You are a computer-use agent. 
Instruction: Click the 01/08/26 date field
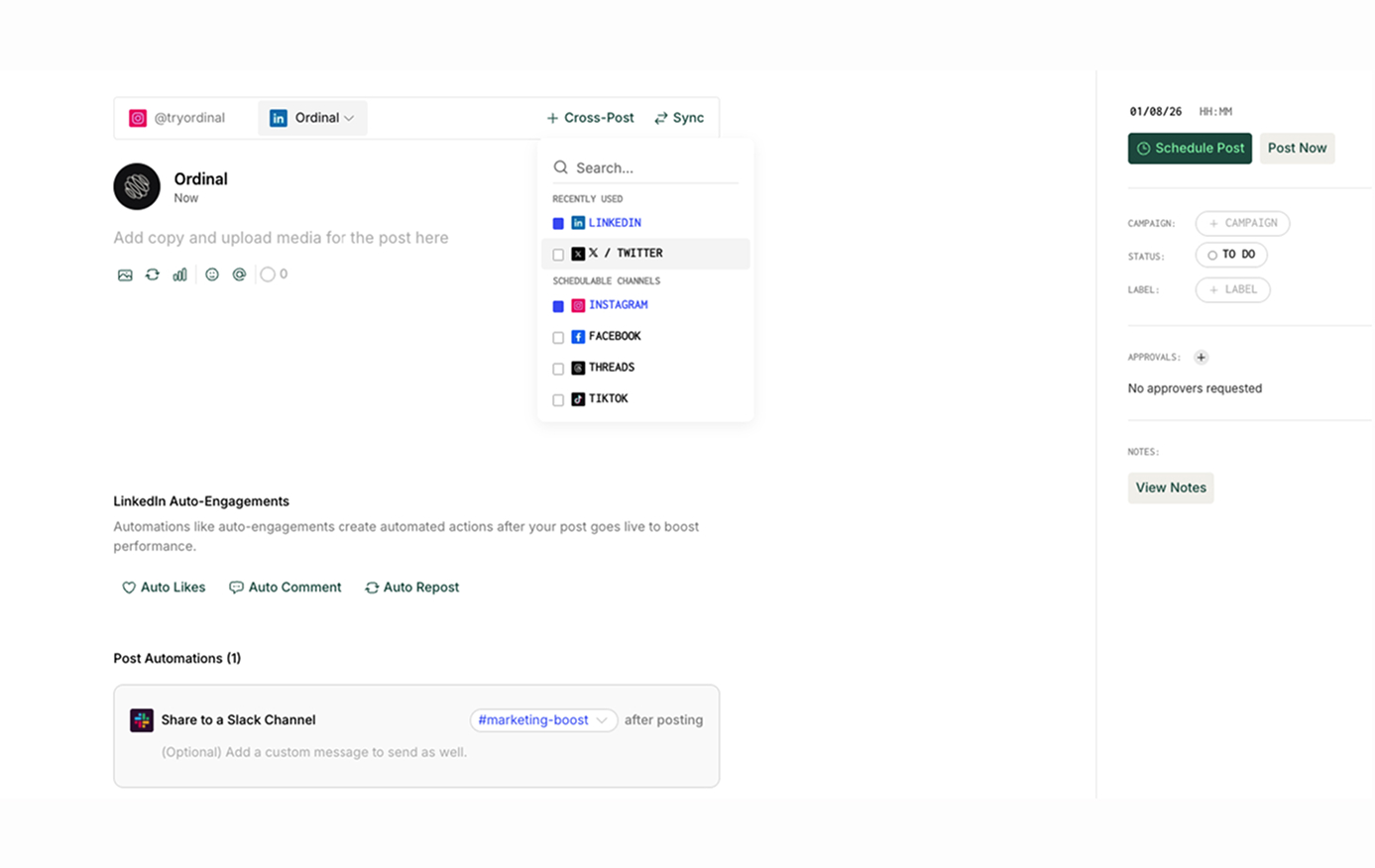pyautogui.click(x=1156, y=112)
